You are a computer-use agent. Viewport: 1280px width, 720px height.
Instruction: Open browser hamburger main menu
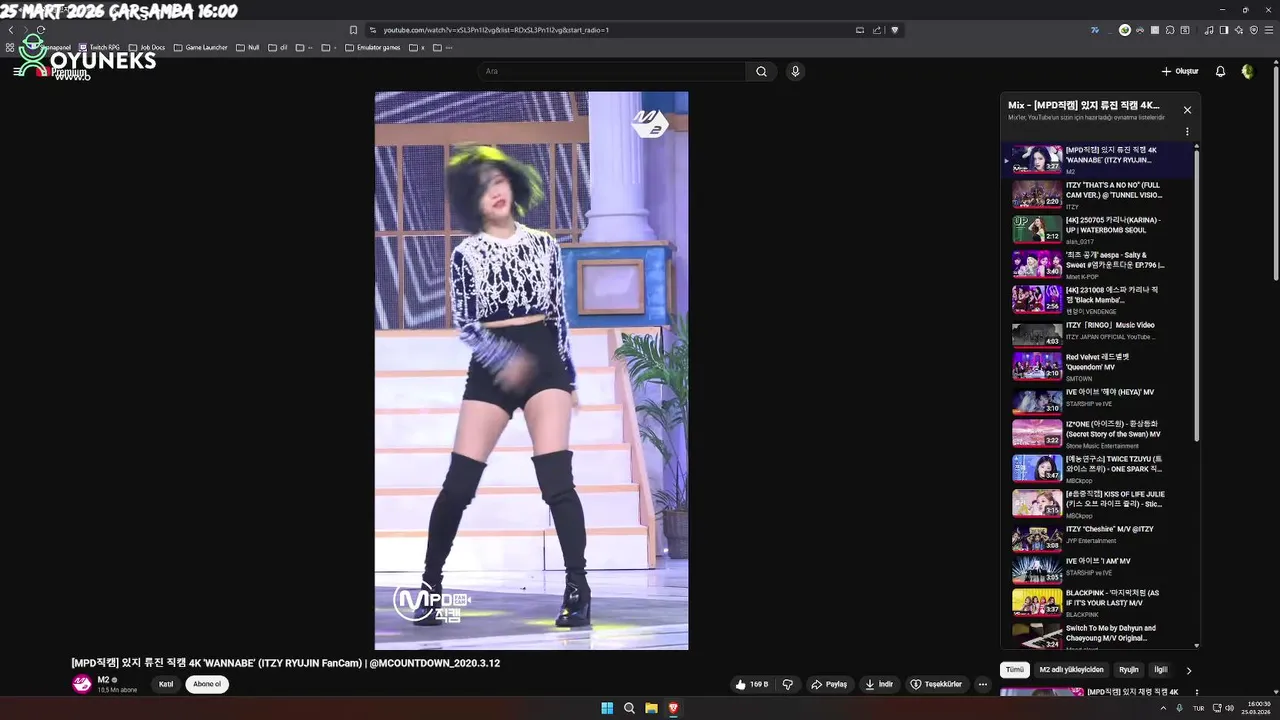1269,30
